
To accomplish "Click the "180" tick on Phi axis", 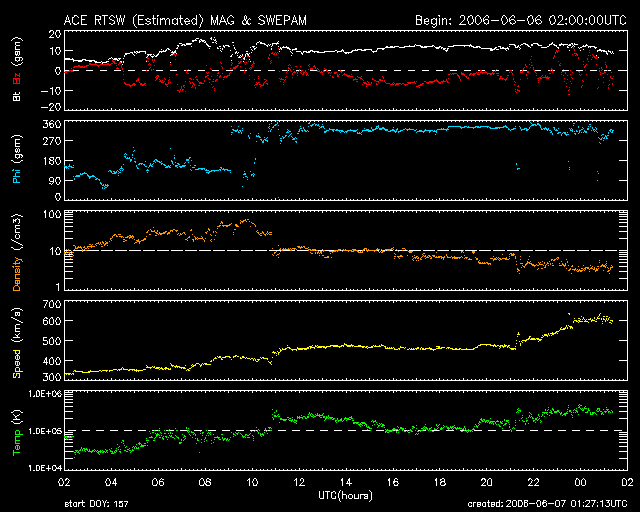I will 52,160.
